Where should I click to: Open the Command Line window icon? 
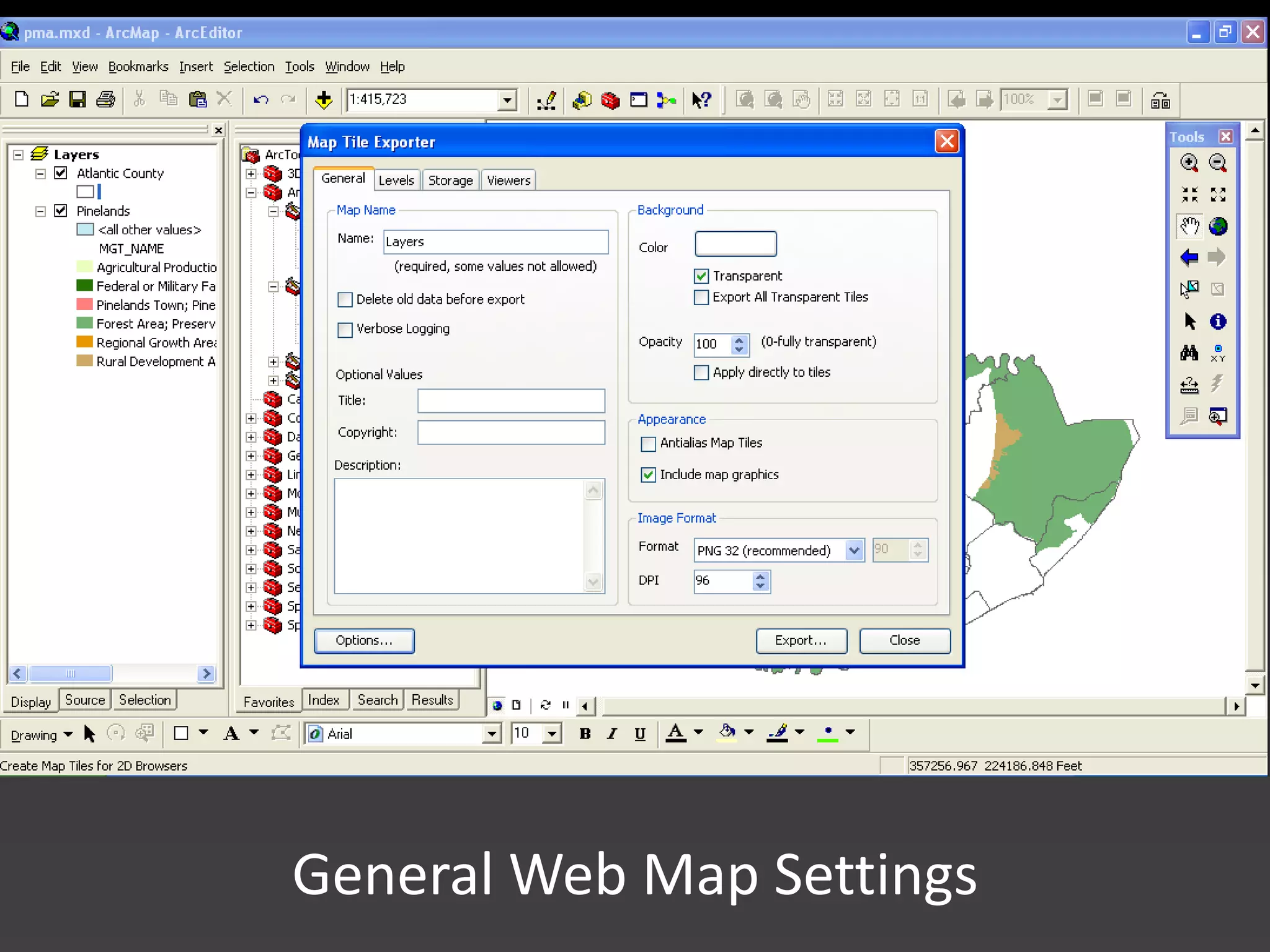(638, 100)
